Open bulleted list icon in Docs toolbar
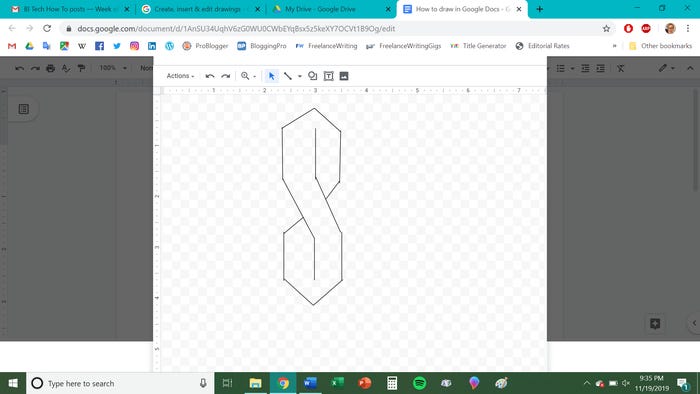 (561, 68)
